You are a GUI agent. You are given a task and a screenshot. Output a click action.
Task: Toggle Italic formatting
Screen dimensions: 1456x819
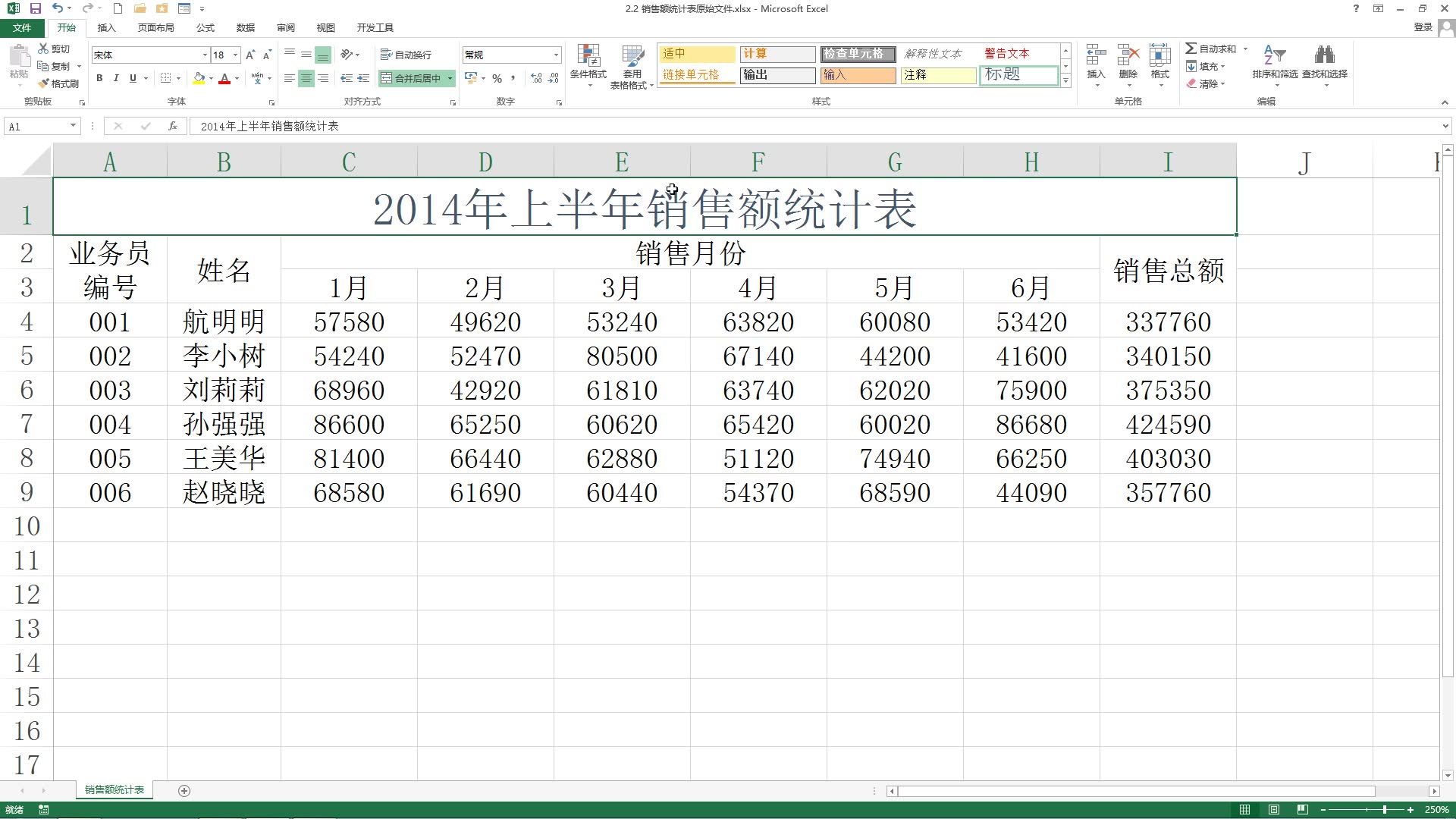116,78
